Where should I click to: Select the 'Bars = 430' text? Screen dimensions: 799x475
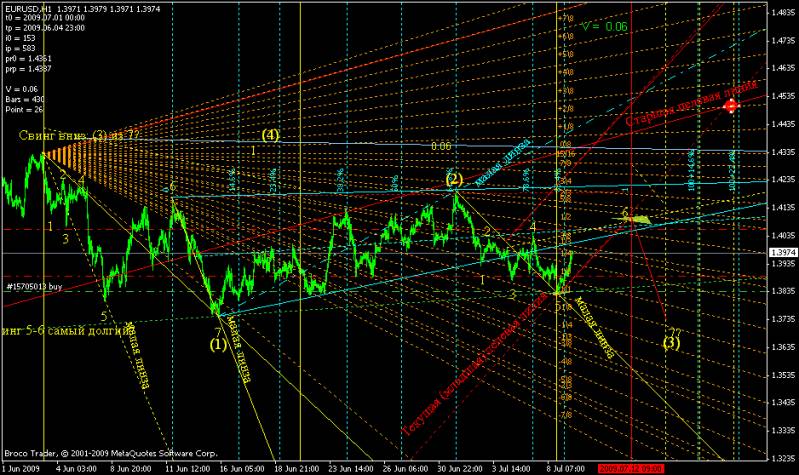[25, 99]
